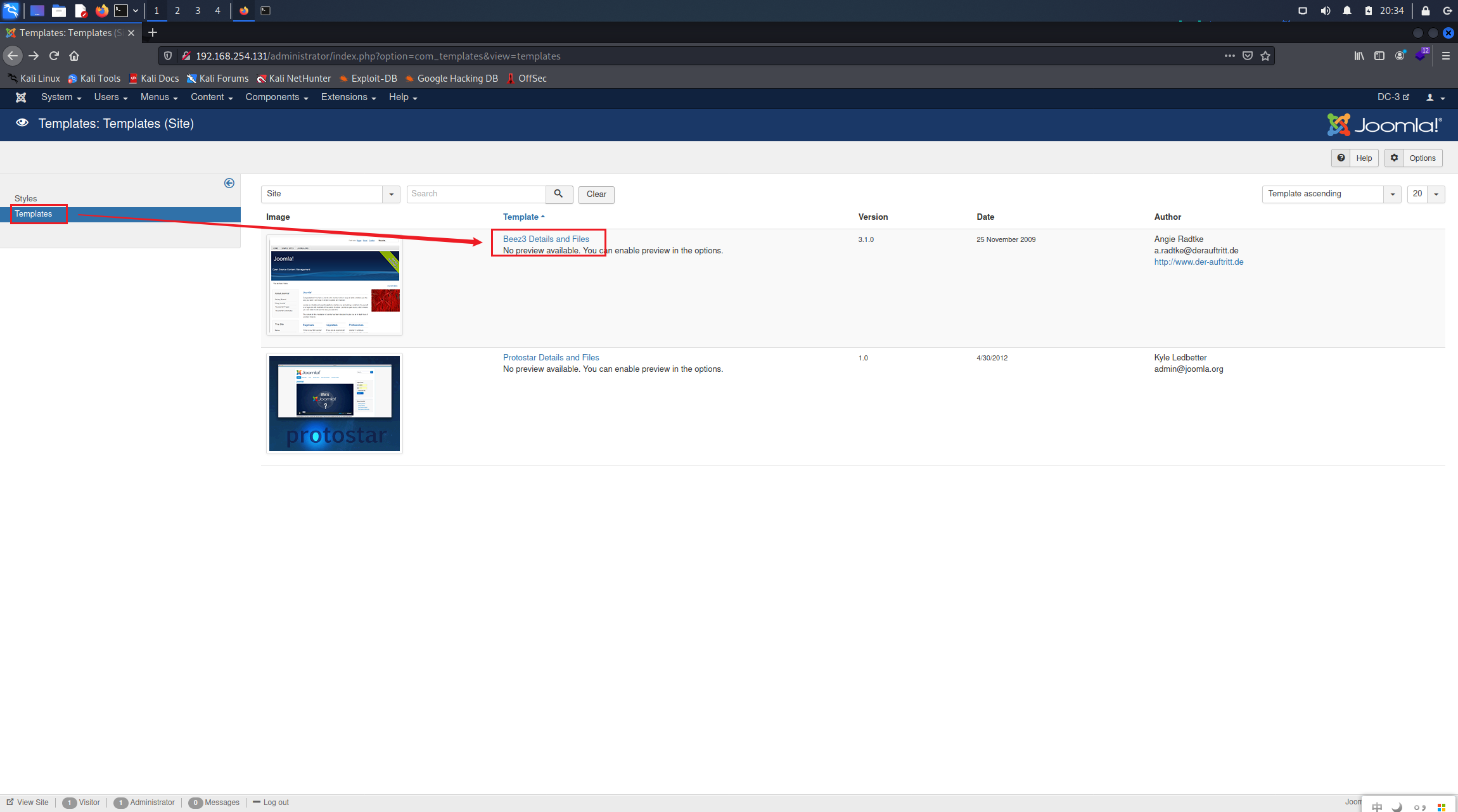Open the Kali Tools bookmark

click(94, 78)
